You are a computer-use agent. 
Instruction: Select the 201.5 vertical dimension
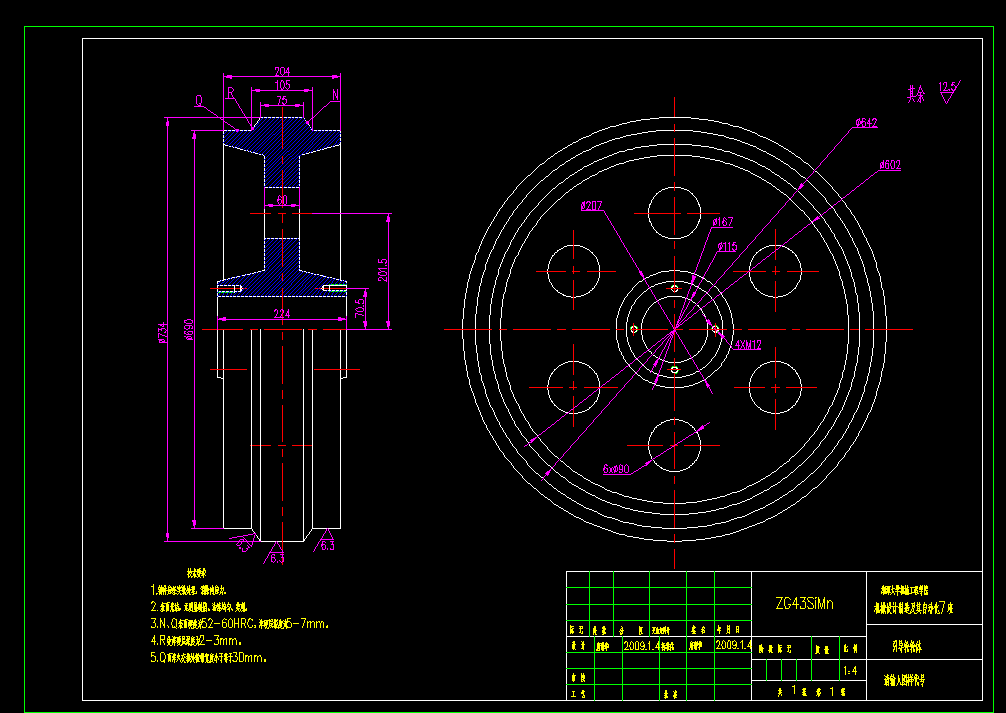pyautogui.click(x=382, y=270)
